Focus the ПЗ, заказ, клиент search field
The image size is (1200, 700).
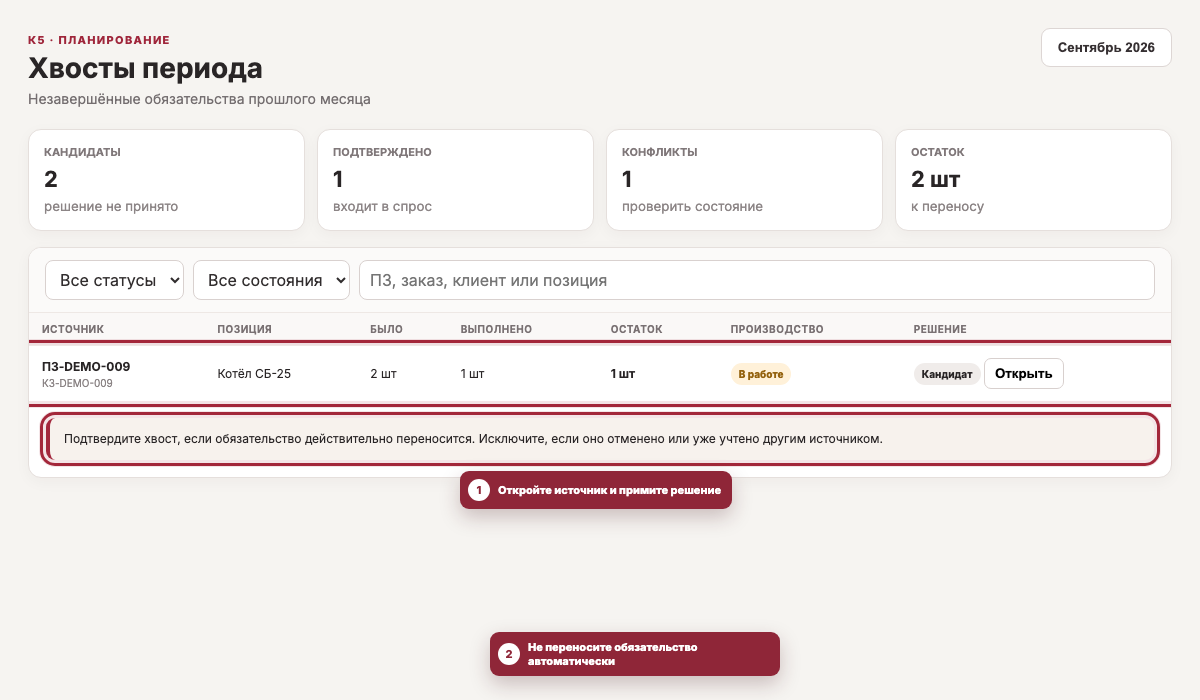coord(757,280)
